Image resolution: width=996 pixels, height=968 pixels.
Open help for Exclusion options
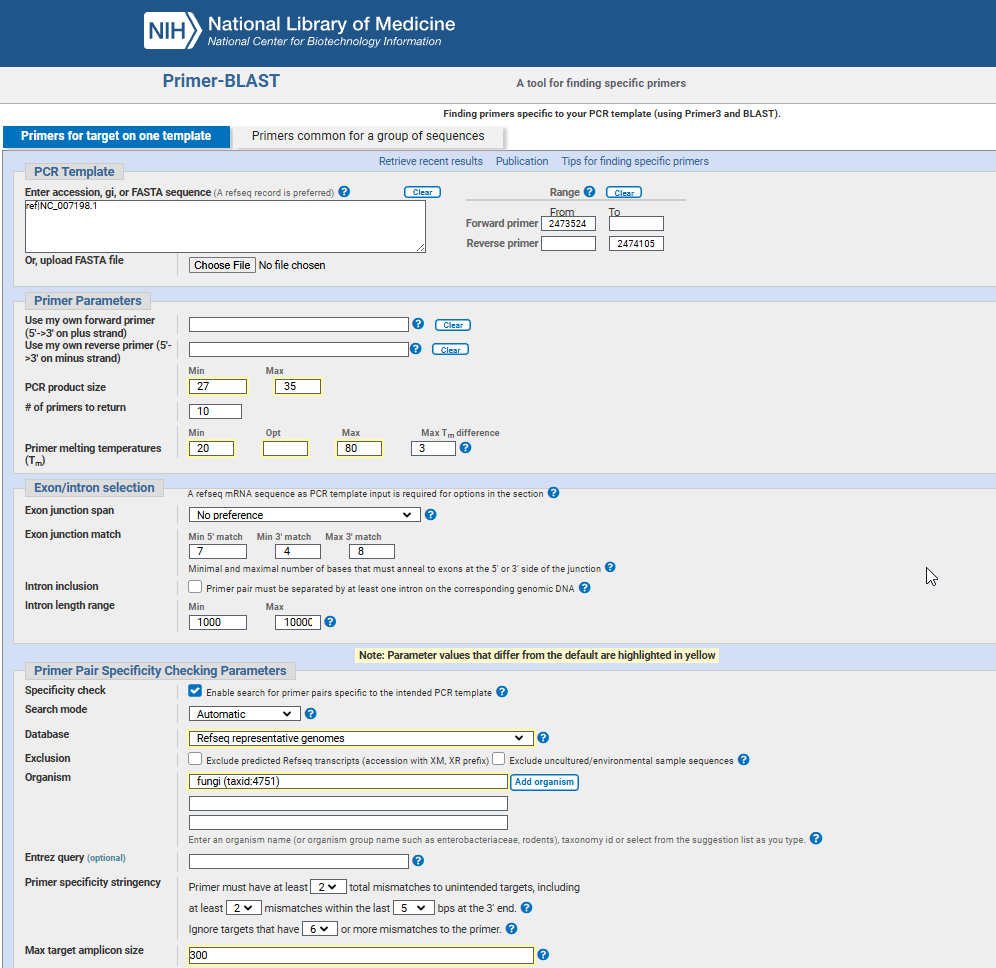[744, 760]
